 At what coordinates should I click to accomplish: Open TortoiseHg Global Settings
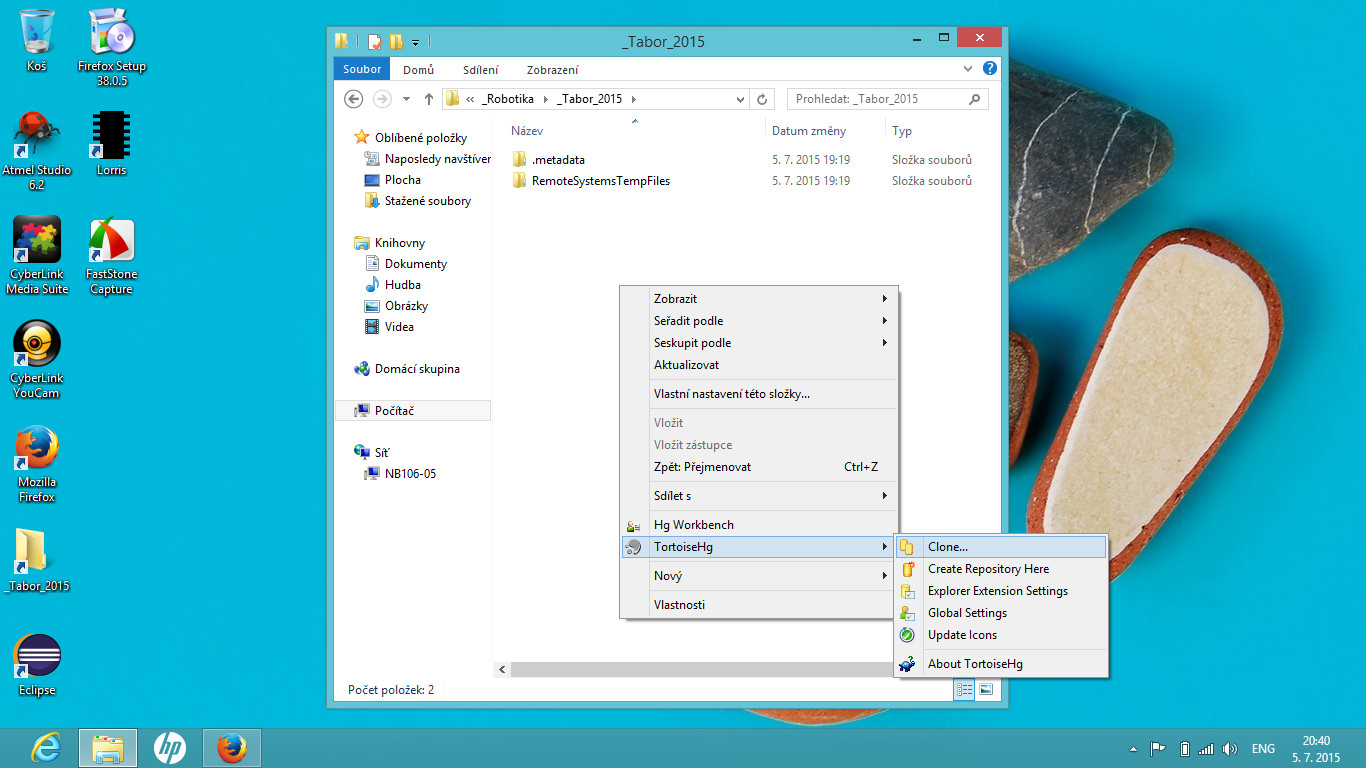pos(967,613)
